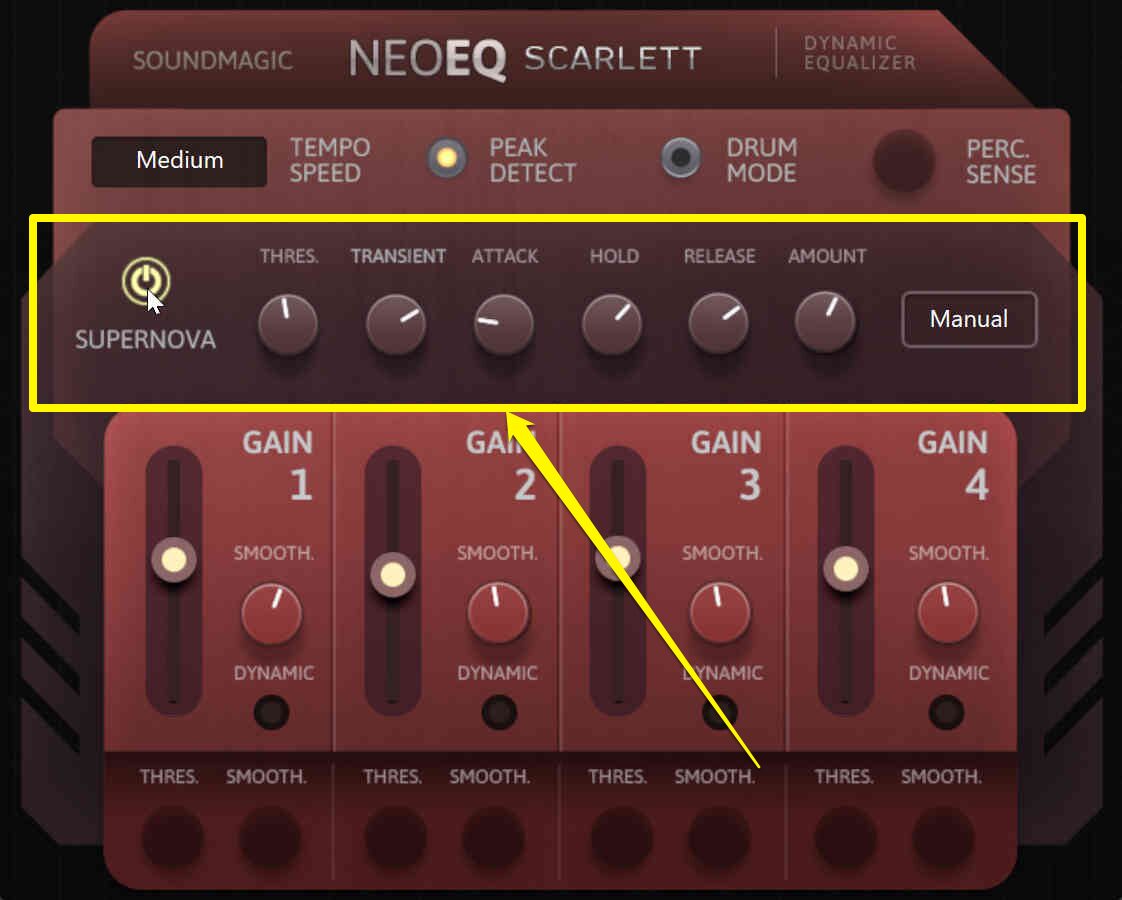Toggle the Gain 4 Dynamic button
Screen dimensions: 1122x900
(946, 712)
